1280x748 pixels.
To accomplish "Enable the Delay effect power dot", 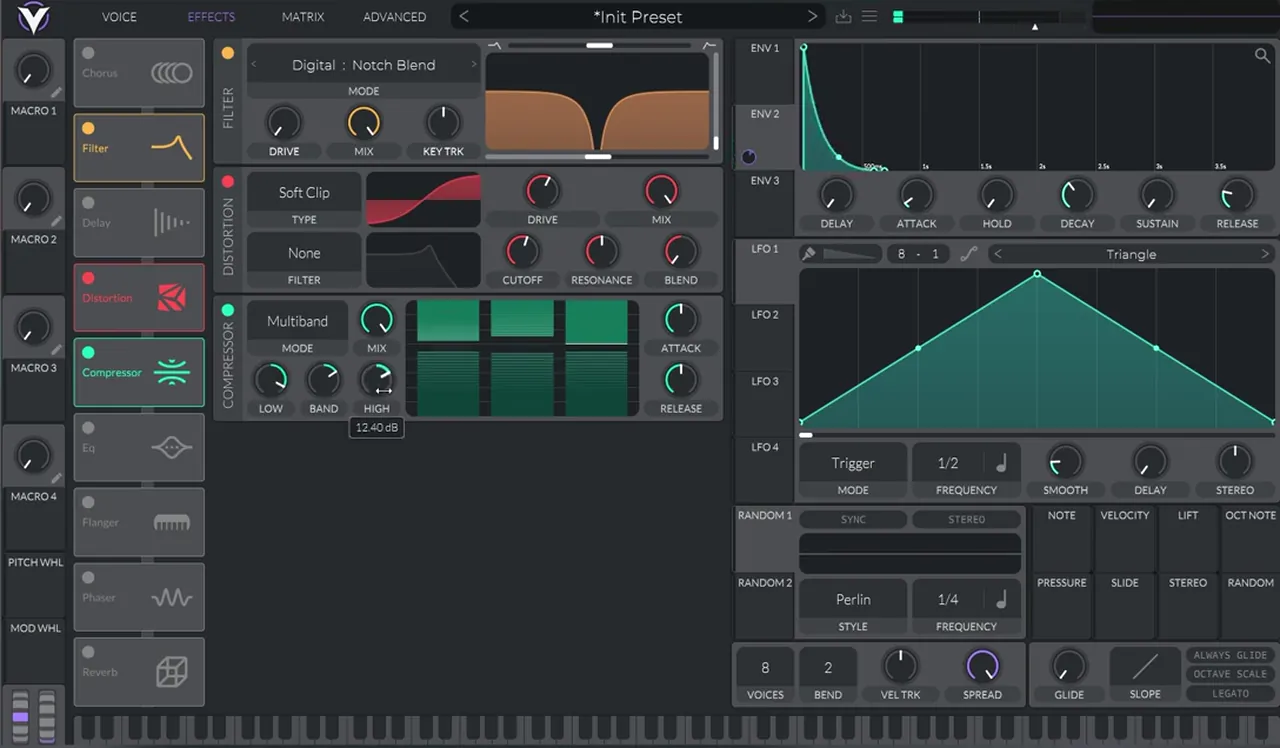I will tap(88, 203).
